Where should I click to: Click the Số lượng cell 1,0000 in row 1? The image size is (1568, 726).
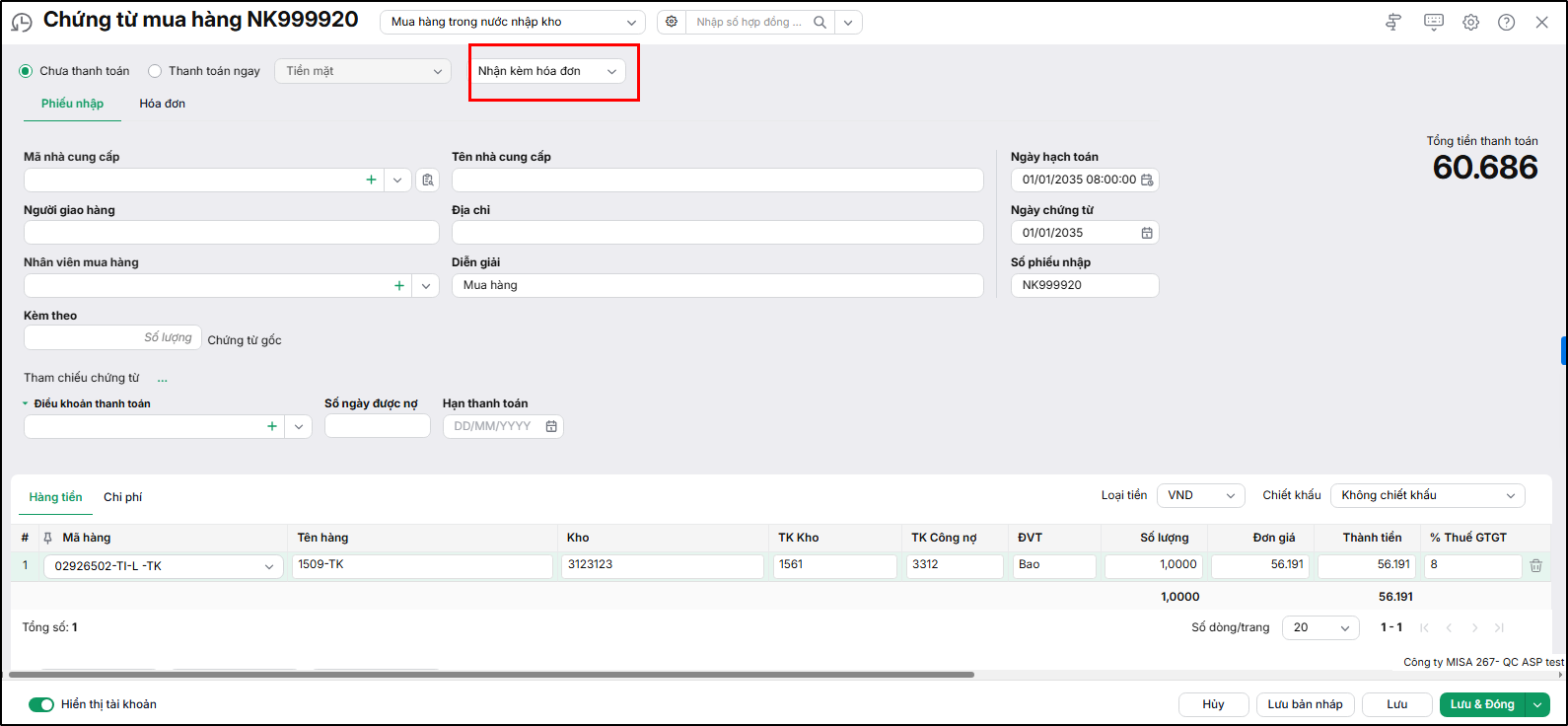pos(1154,565)
